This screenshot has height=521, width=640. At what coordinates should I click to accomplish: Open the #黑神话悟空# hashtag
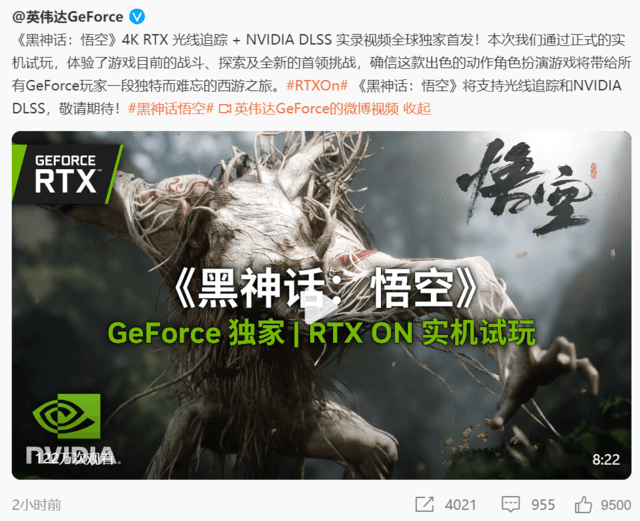pos(171,109)
